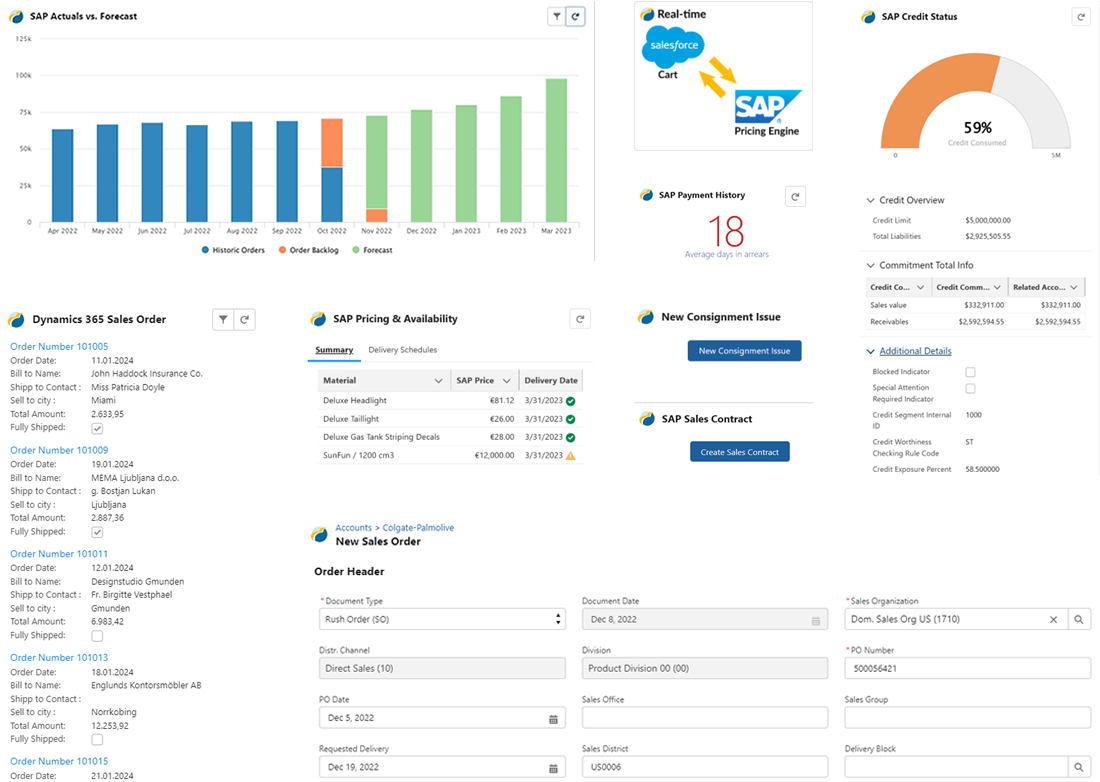This screenshot has width=1100, height=782.
Task: Collapse the Commitment Total Info section
Action: pyautogui.click(x=871, y=266)
